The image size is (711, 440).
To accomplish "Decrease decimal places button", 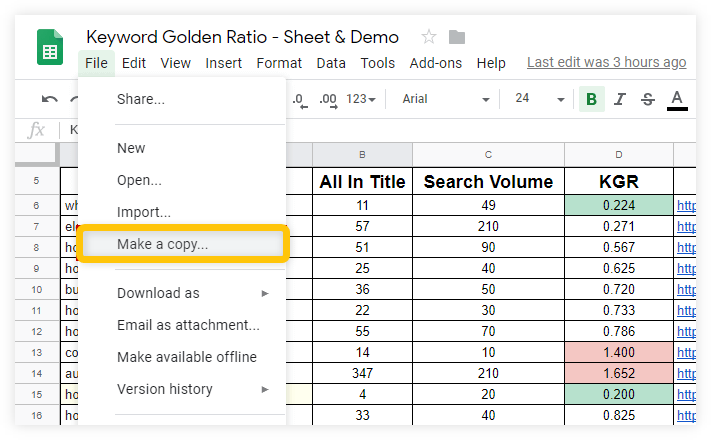I will click(299, 99).
